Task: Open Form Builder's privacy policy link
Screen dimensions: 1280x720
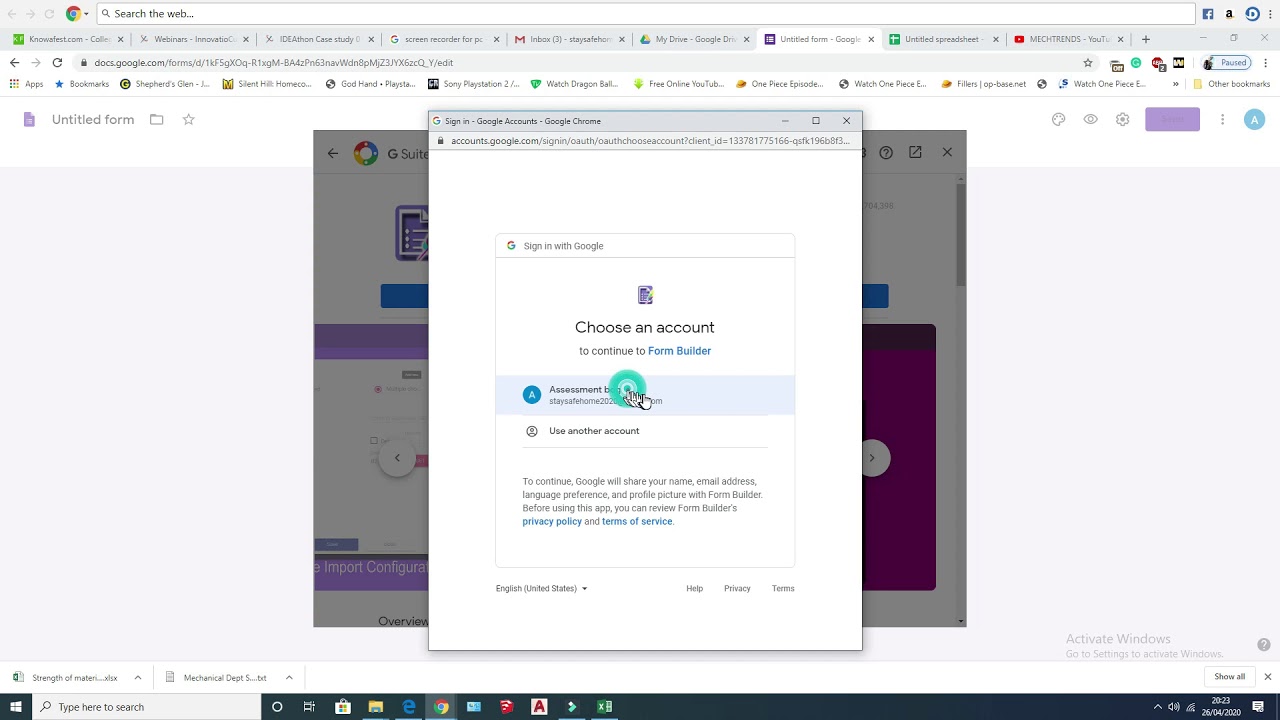Action: (x=552, y=521)
